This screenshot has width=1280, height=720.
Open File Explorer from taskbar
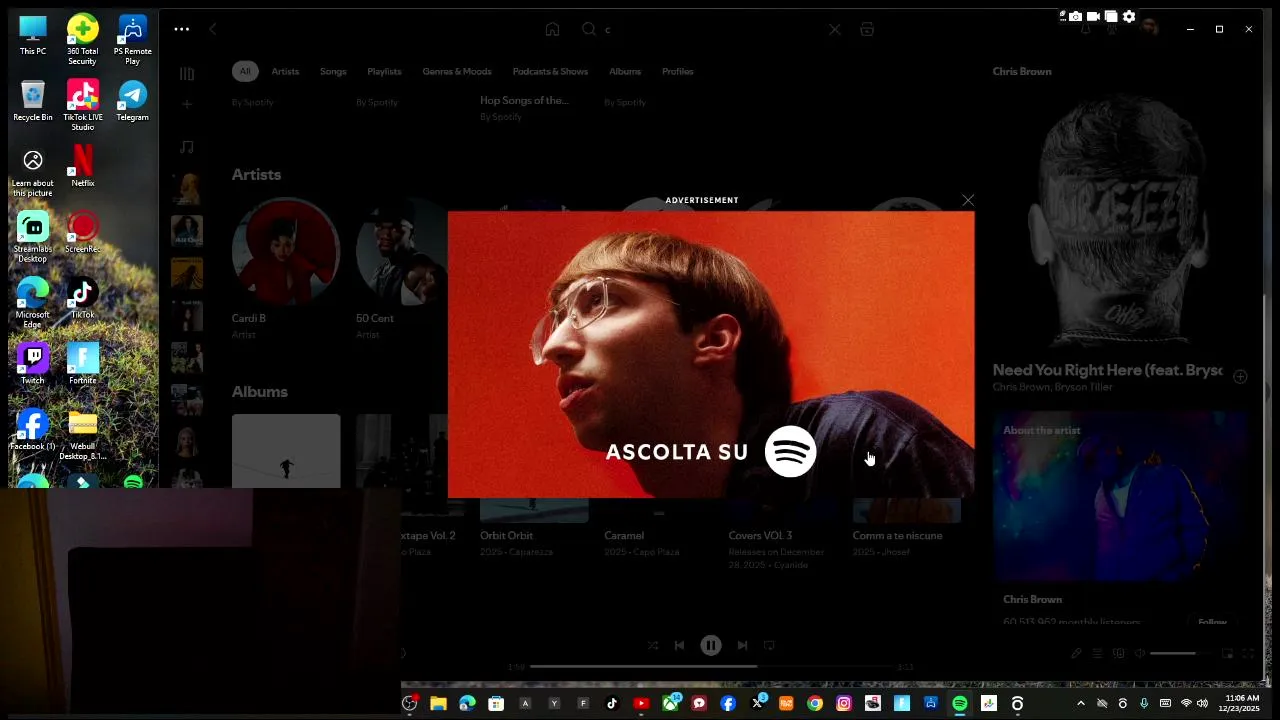(x=438, y=704)
